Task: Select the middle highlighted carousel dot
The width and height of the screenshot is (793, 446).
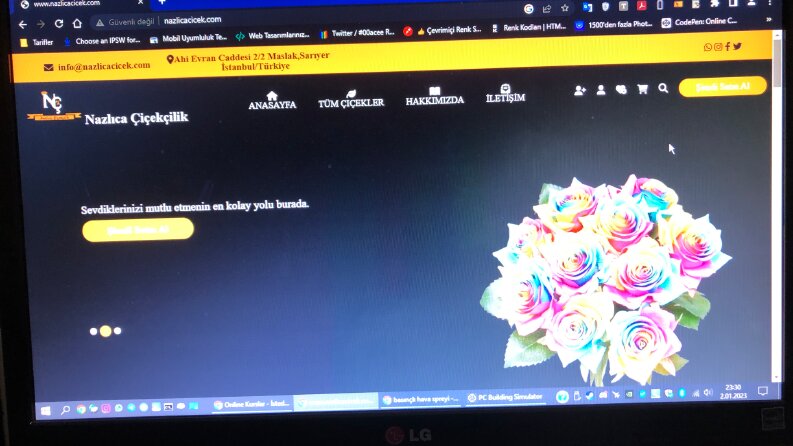Action: pos(105,331)
